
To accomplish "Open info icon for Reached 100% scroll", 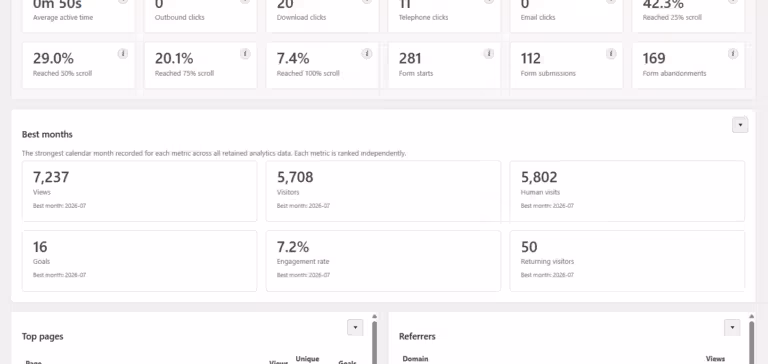I will coord(367,53).
